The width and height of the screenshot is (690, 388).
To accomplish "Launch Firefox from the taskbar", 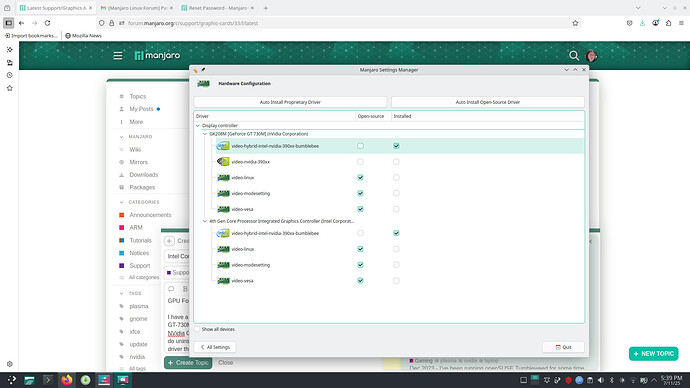I will click(67, 380).
